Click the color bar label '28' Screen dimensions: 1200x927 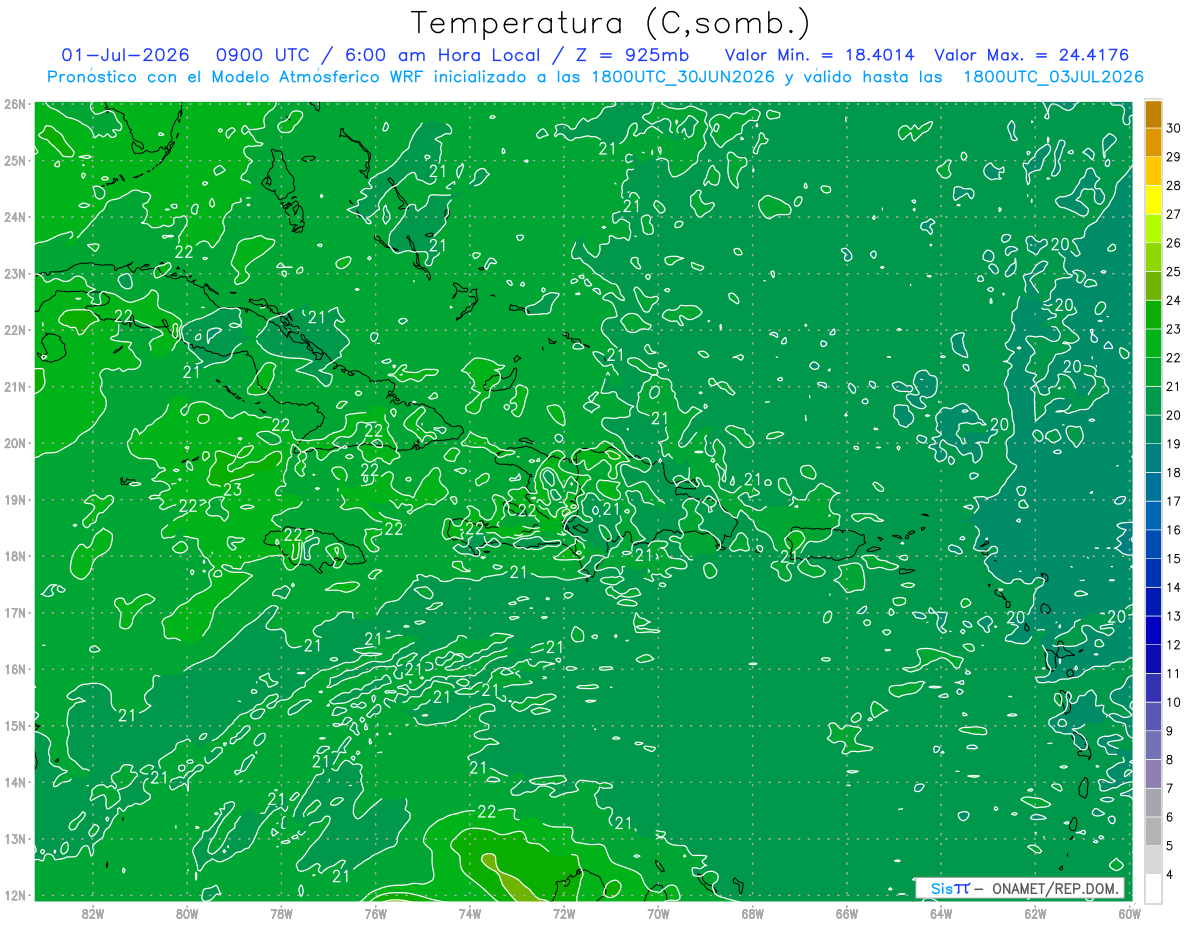click(x=1174, y=185)
